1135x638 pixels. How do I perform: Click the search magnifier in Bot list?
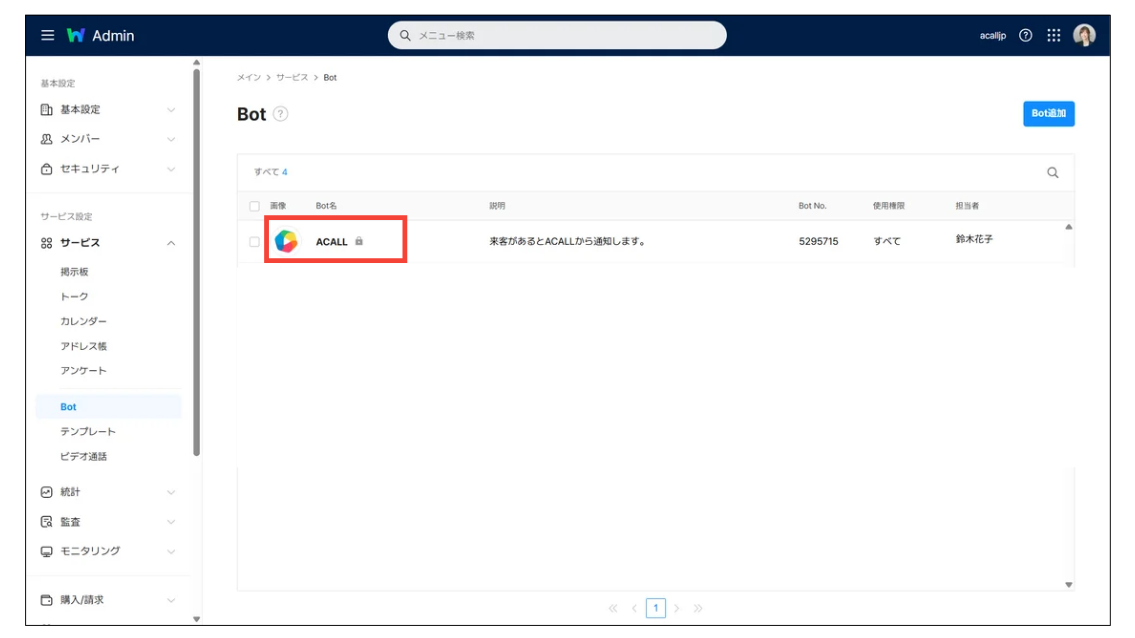coord(1052,172)
